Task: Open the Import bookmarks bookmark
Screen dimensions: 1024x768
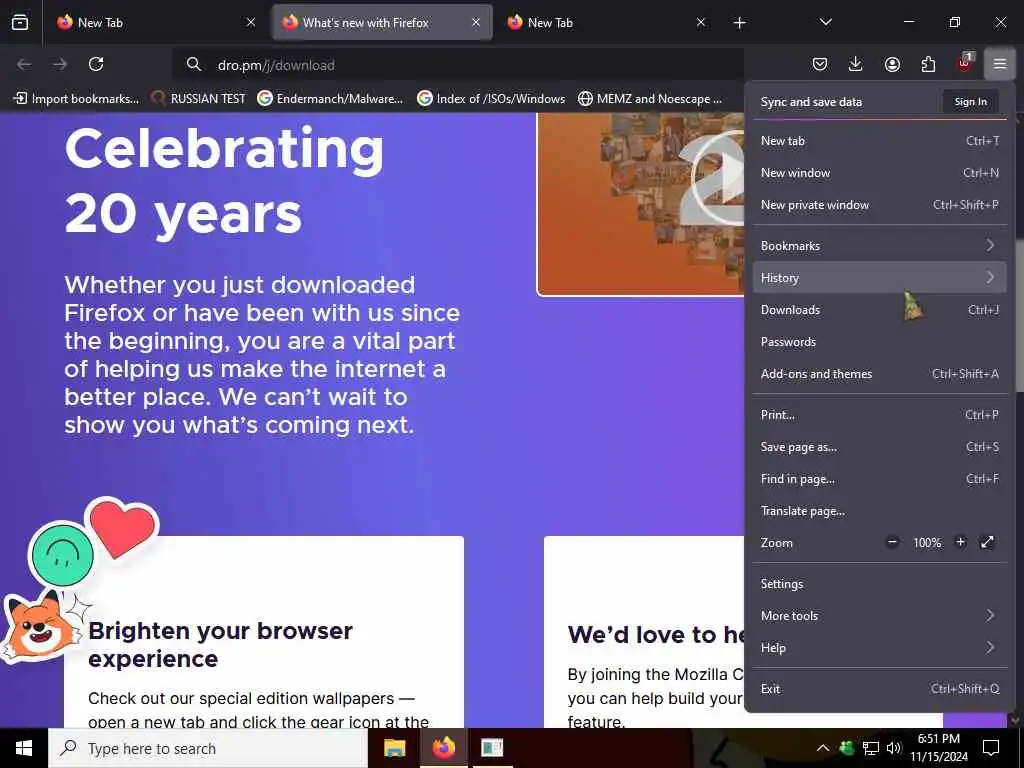Action: tap(76, 99)
